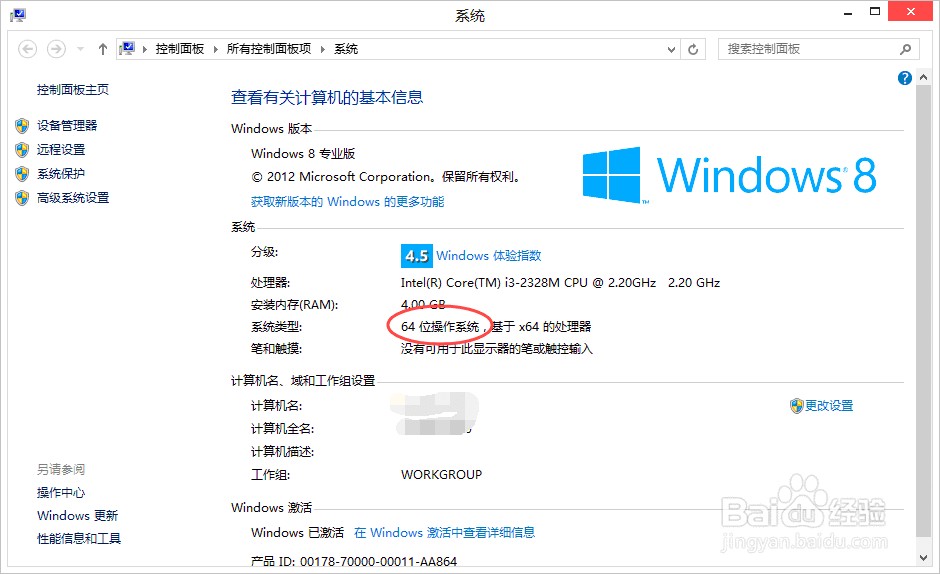Click the computer icon in address bar
The height and width of the screenshot is (574, 940).
[x=127, y=49]
